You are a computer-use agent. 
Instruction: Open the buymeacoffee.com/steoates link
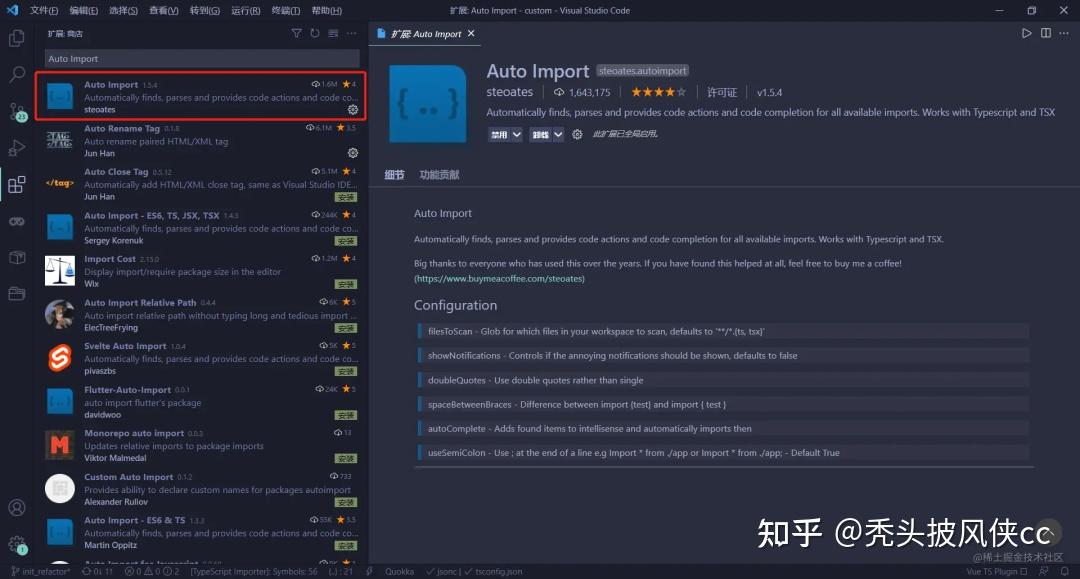point(499,279)
